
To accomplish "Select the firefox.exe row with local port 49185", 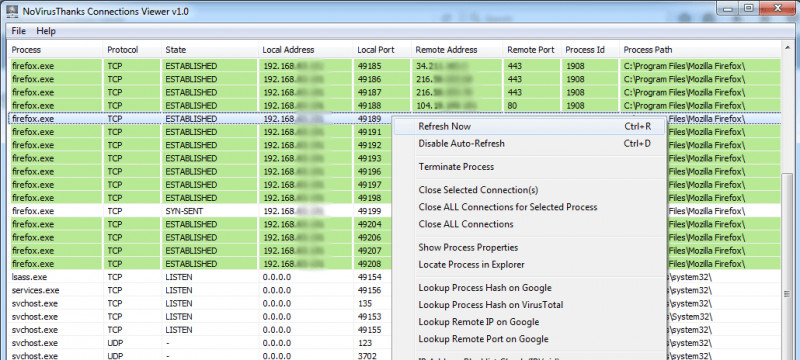I will tap(395, 66).
